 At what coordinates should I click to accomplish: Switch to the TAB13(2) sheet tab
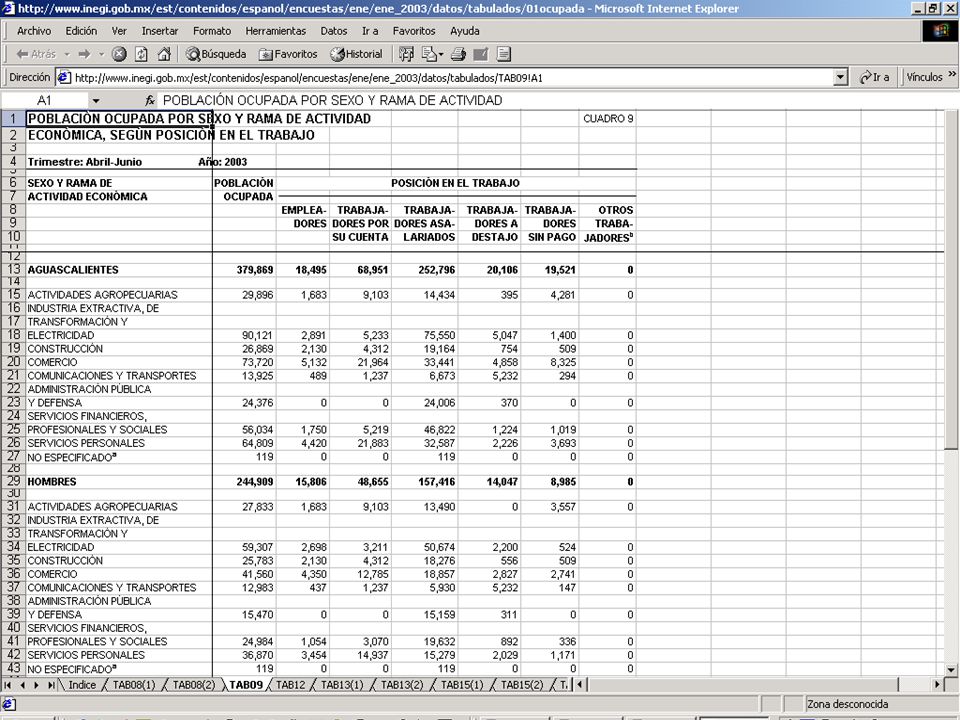pos(402,685)
